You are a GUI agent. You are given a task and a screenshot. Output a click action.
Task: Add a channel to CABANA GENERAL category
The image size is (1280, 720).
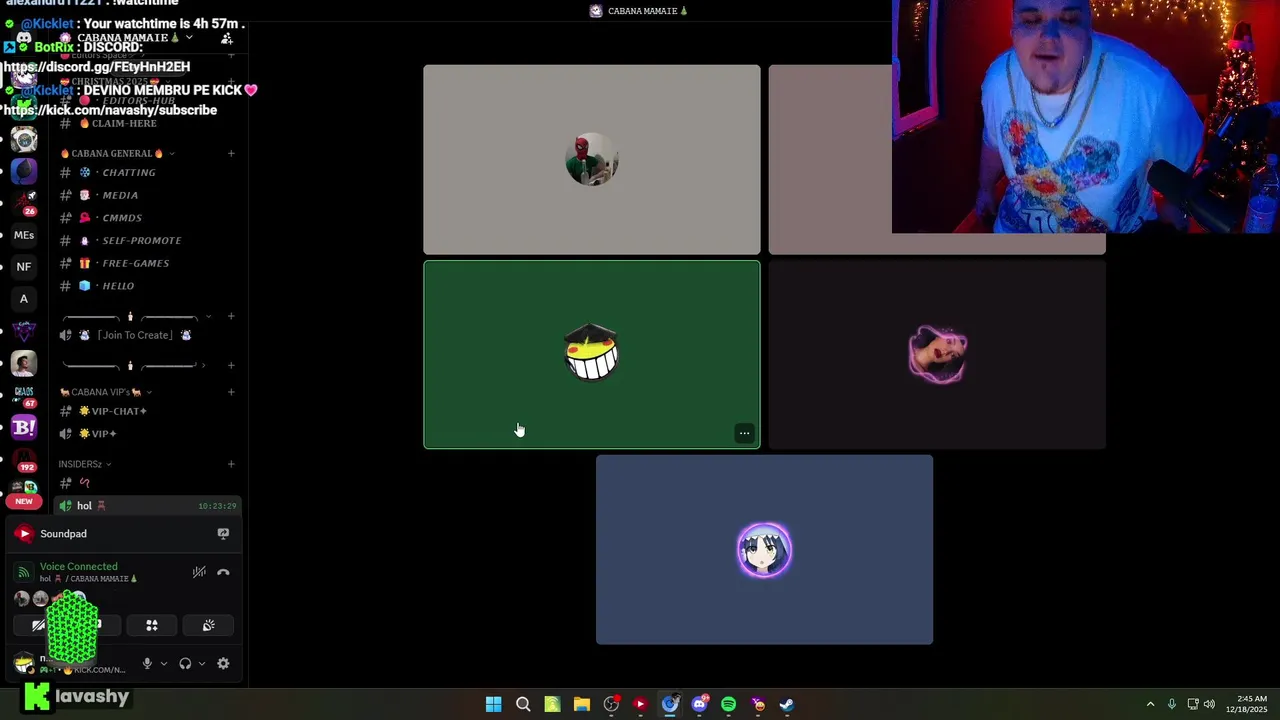(x=231, y=154)
